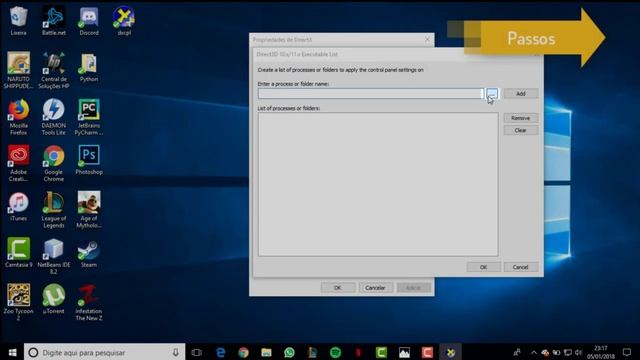Click the volume icon in the system tray

pyautogui.click(x=578, y=352)
